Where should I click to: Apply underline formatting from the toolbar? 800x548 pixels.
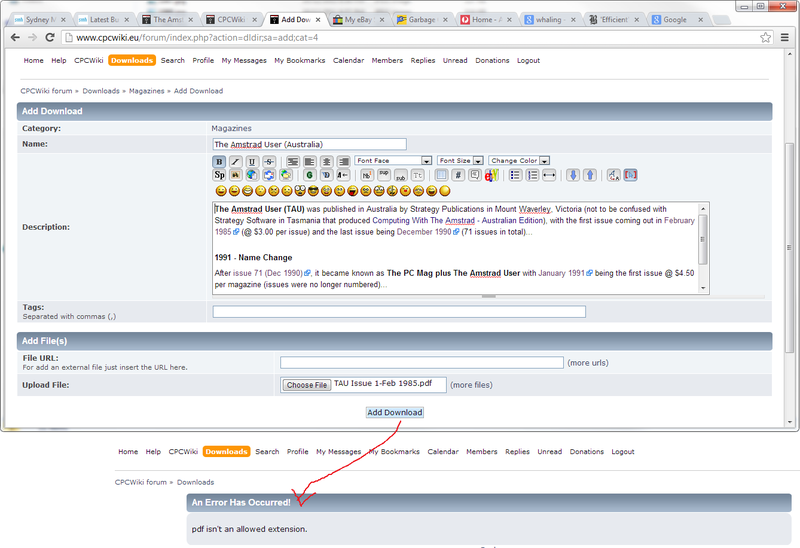coord(252,161)
